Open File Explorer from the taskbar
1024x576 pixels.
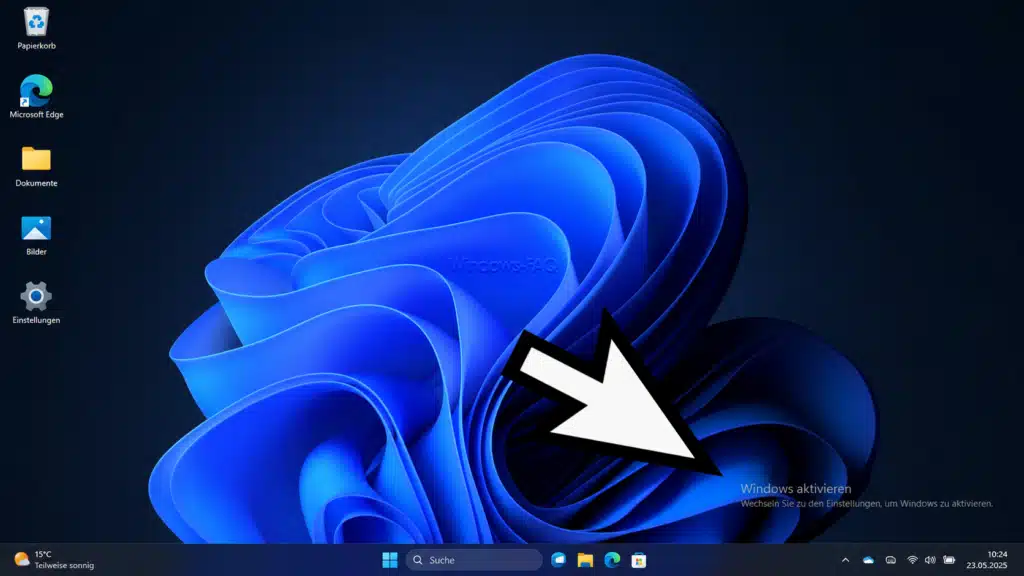(585, 560)
